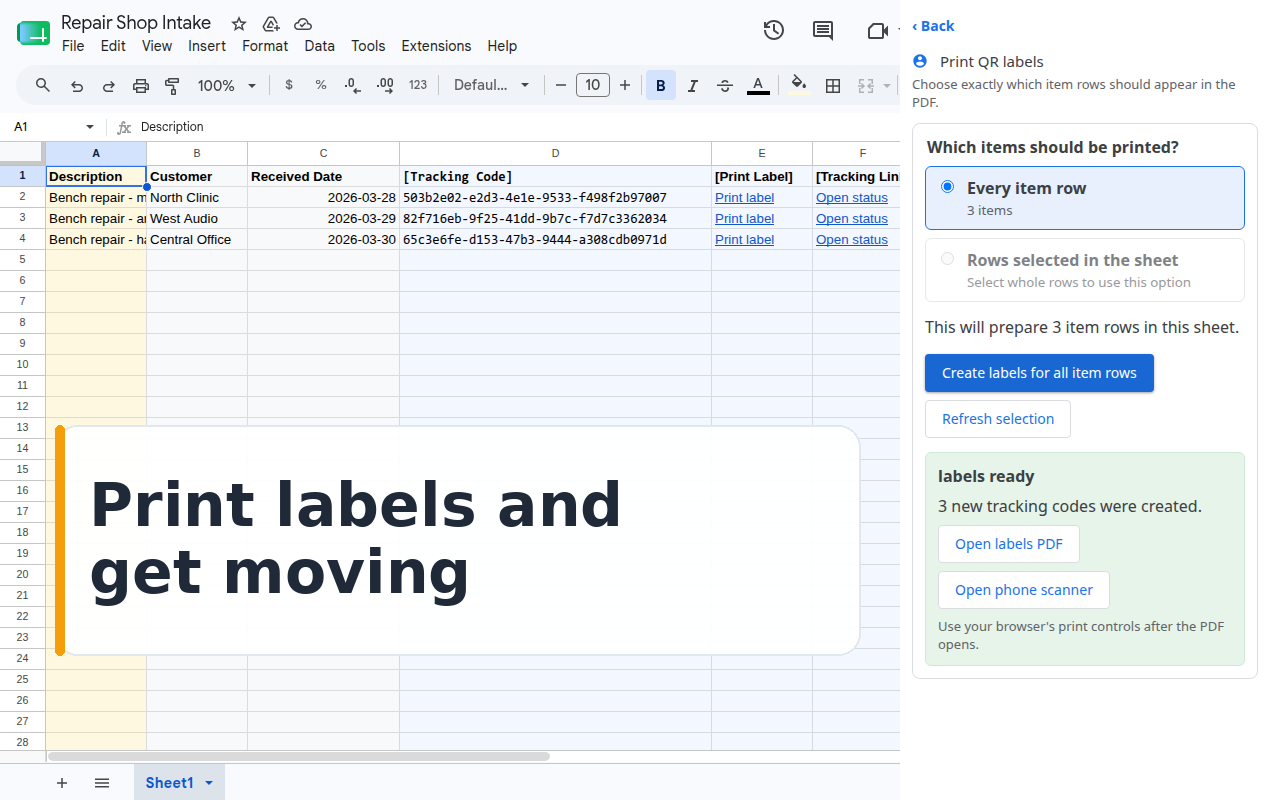Open the comments icon
1280x800 pixels.
coord(823,31)
